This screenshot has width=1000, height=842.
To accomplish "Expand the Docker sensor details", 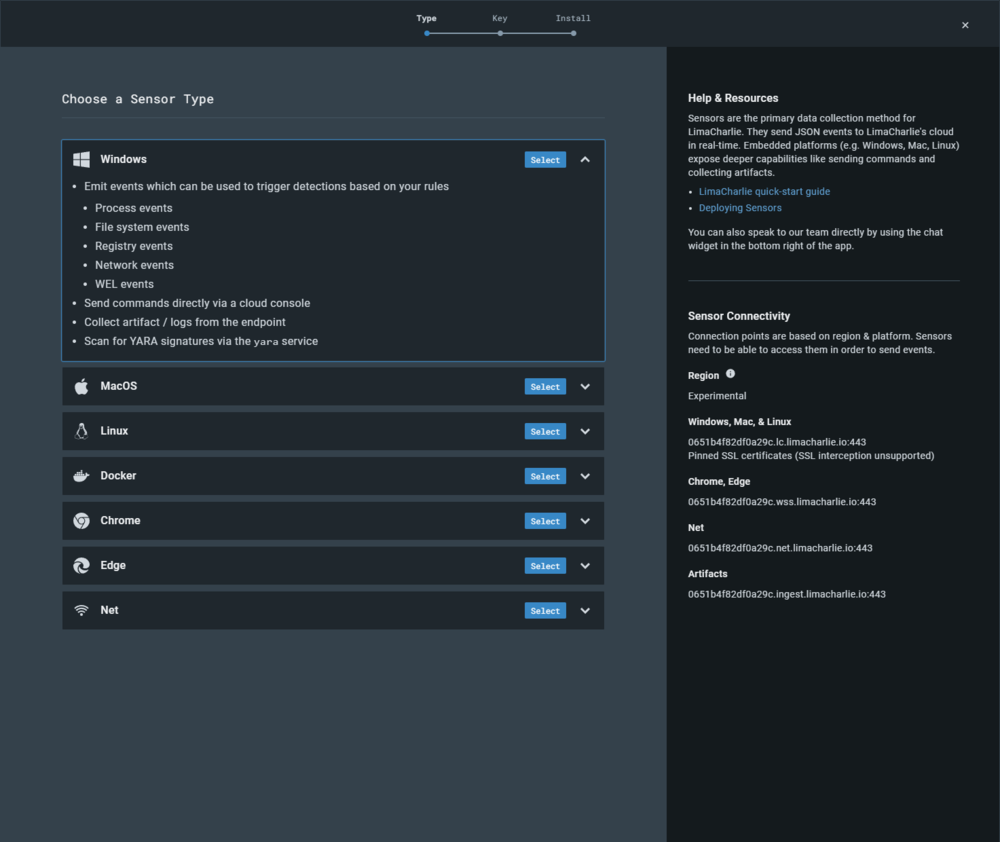I will [x=585, y=476].
